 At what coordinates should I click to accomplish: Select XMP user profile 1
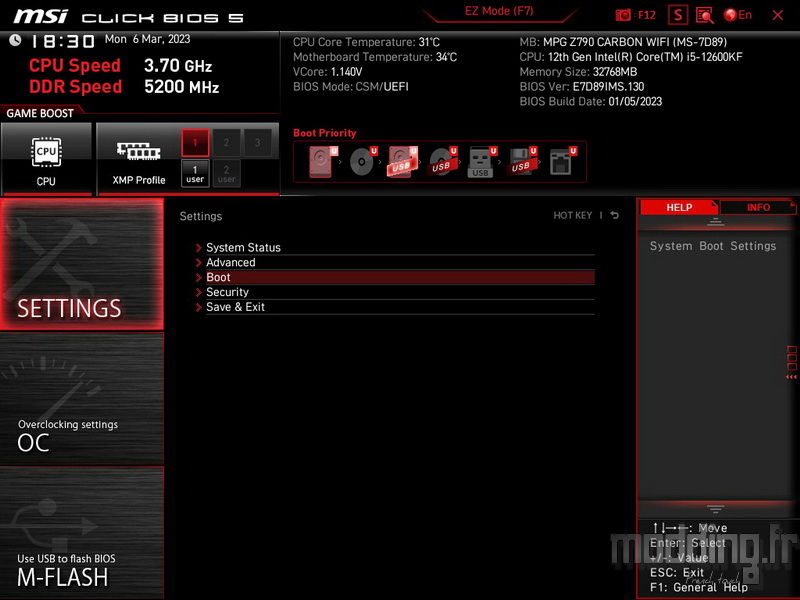point(195,173)
